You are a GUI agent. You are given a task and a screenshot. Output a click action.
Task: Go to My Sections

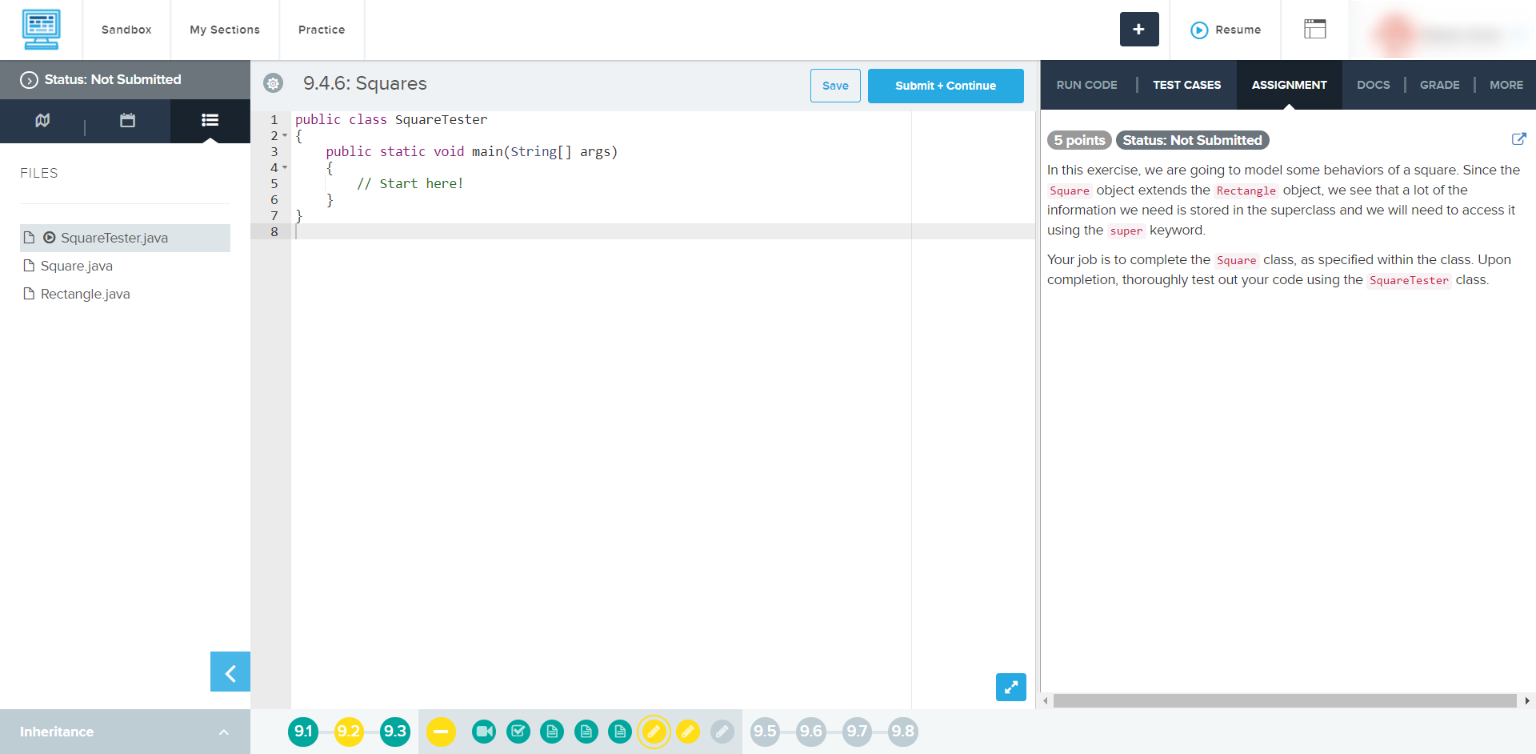[225, 30]
